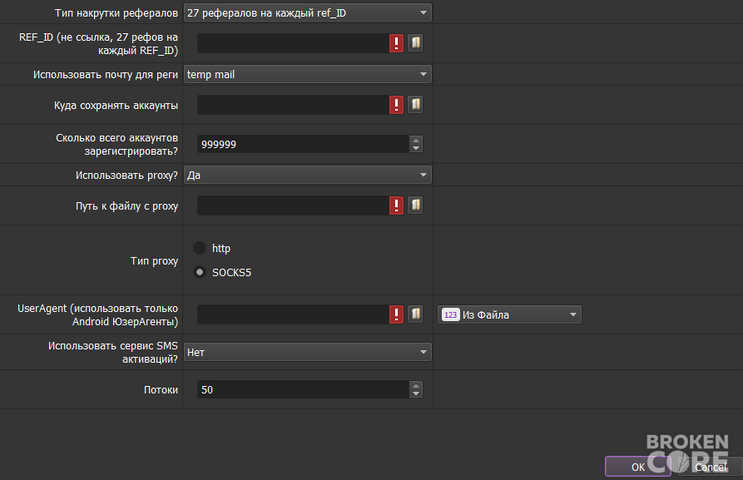Image resolution: width=743 pixels, height=480 pixels.
Task: Click warning icon in UserAgent field
Action: tap(396, 314)
